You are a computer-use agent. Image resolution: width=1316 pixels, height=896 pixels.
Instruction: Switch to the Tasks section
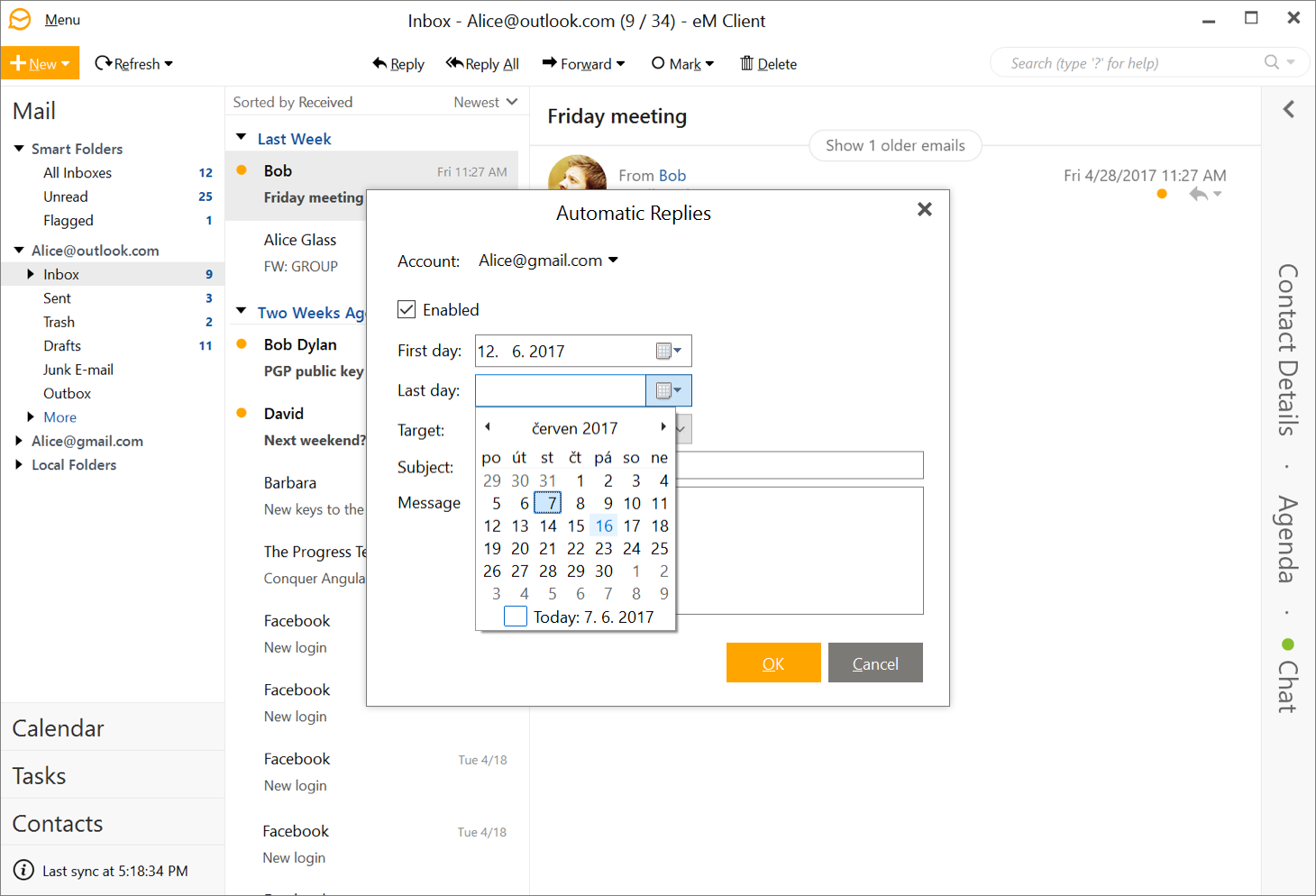(113, 775)
